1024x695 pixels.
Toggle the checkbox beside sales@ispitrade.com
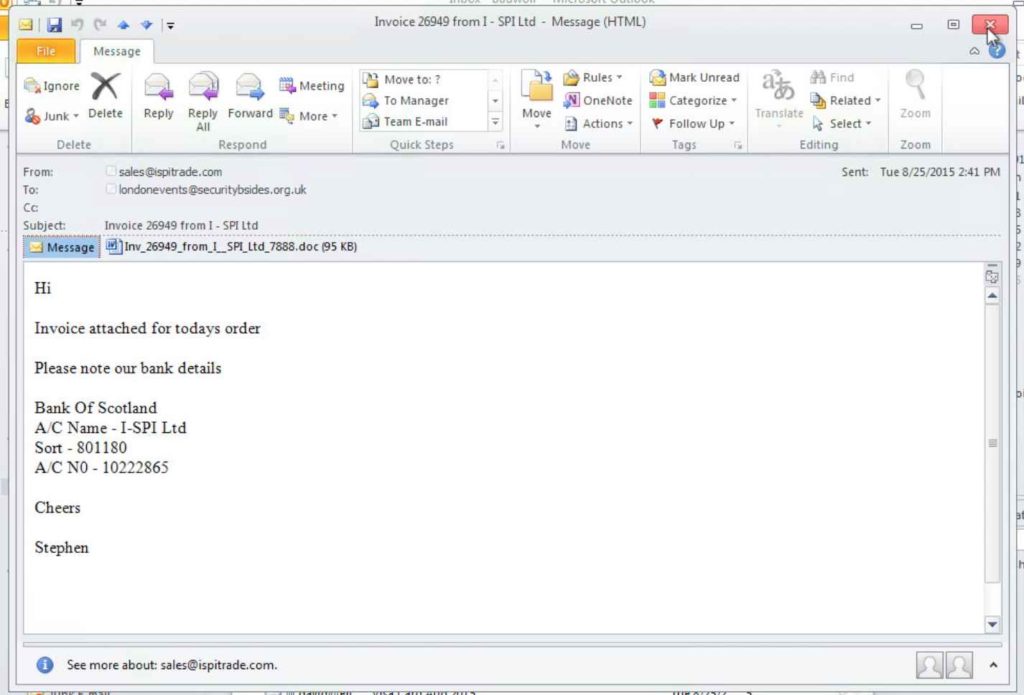tap(110, 171)
